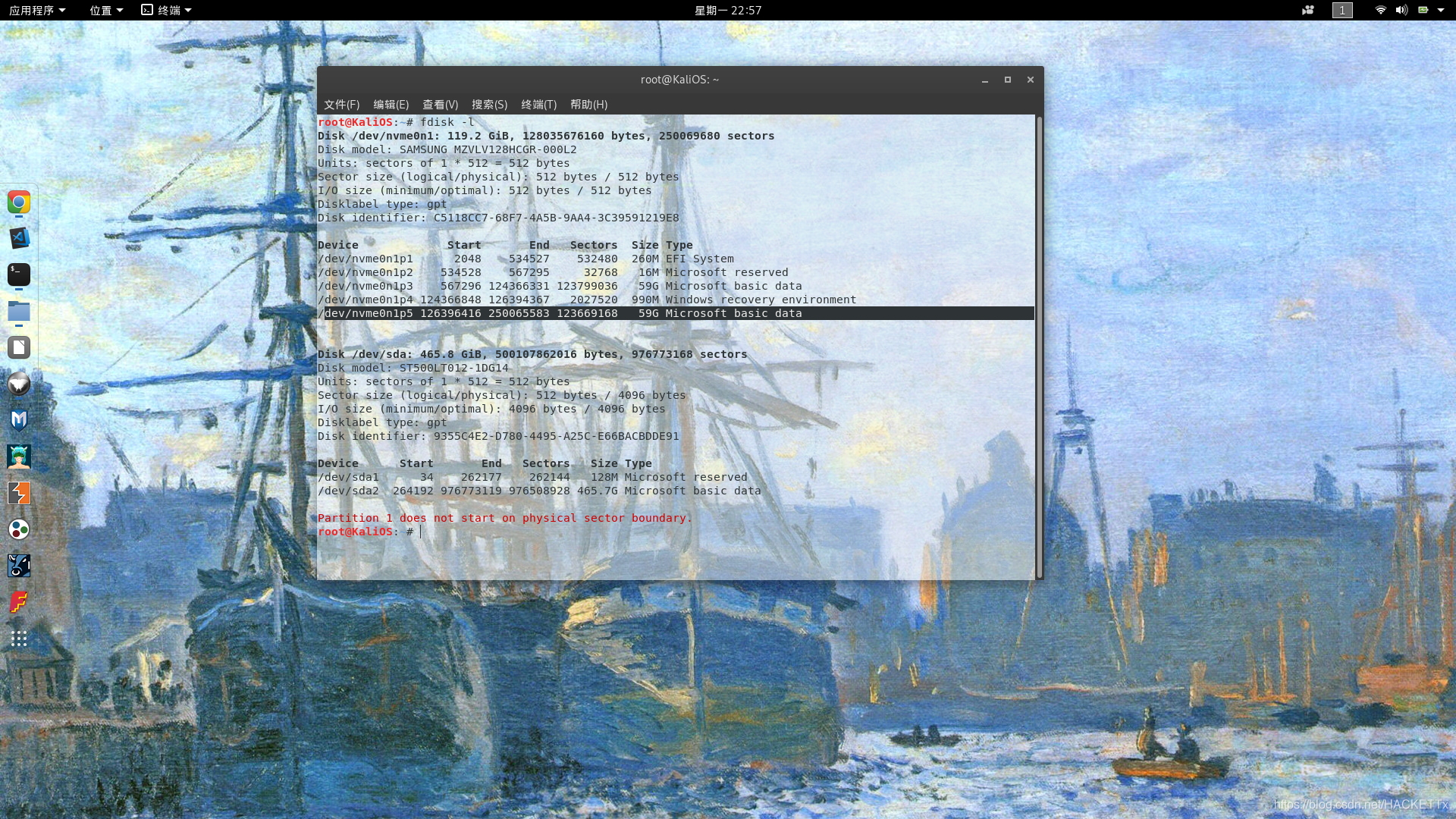Click the clock showing 星期一 22:57
The image size is (1456, 819).
click(727, 10)
